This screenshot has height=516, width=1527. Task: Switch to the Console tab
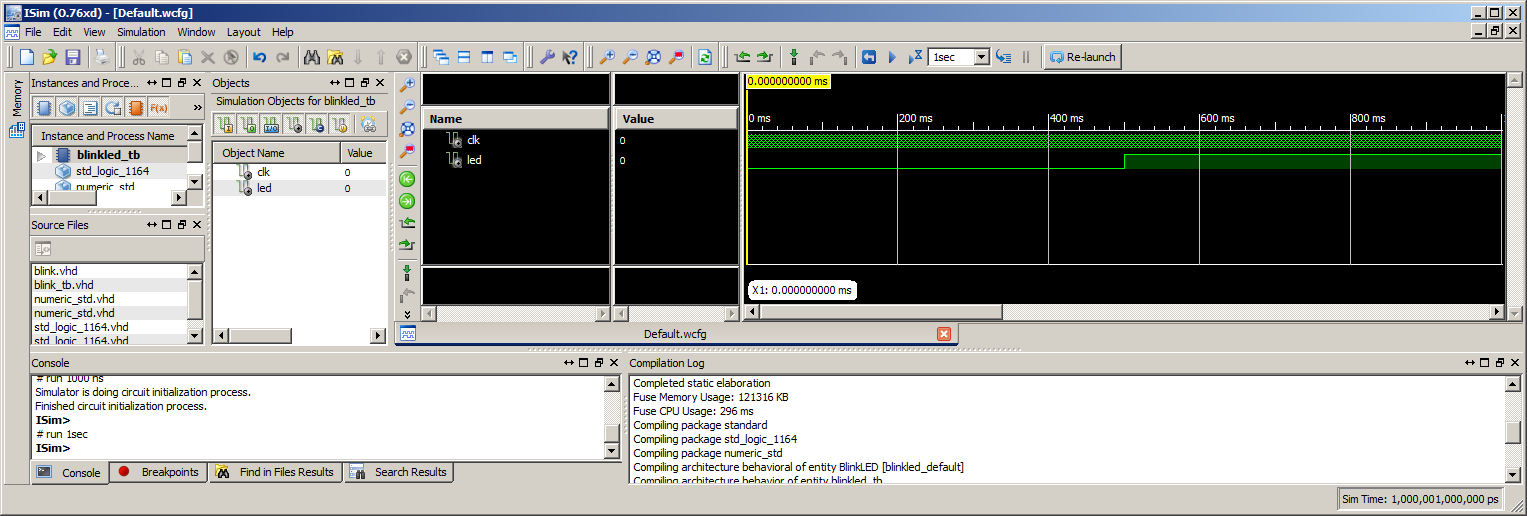69,472
